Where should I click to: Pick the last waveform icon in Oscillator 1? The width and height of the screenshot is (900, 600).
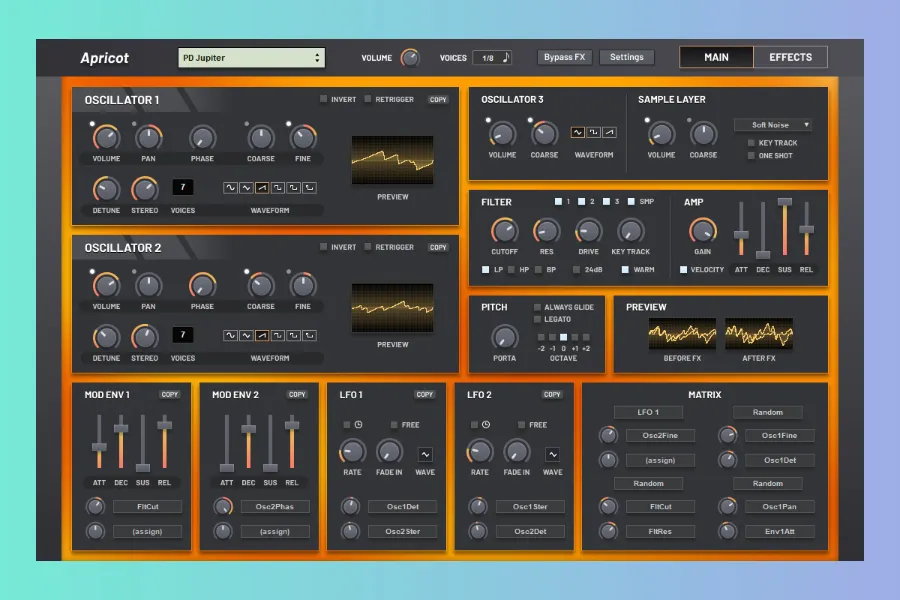pyautogui.click(x=310, y=187)
